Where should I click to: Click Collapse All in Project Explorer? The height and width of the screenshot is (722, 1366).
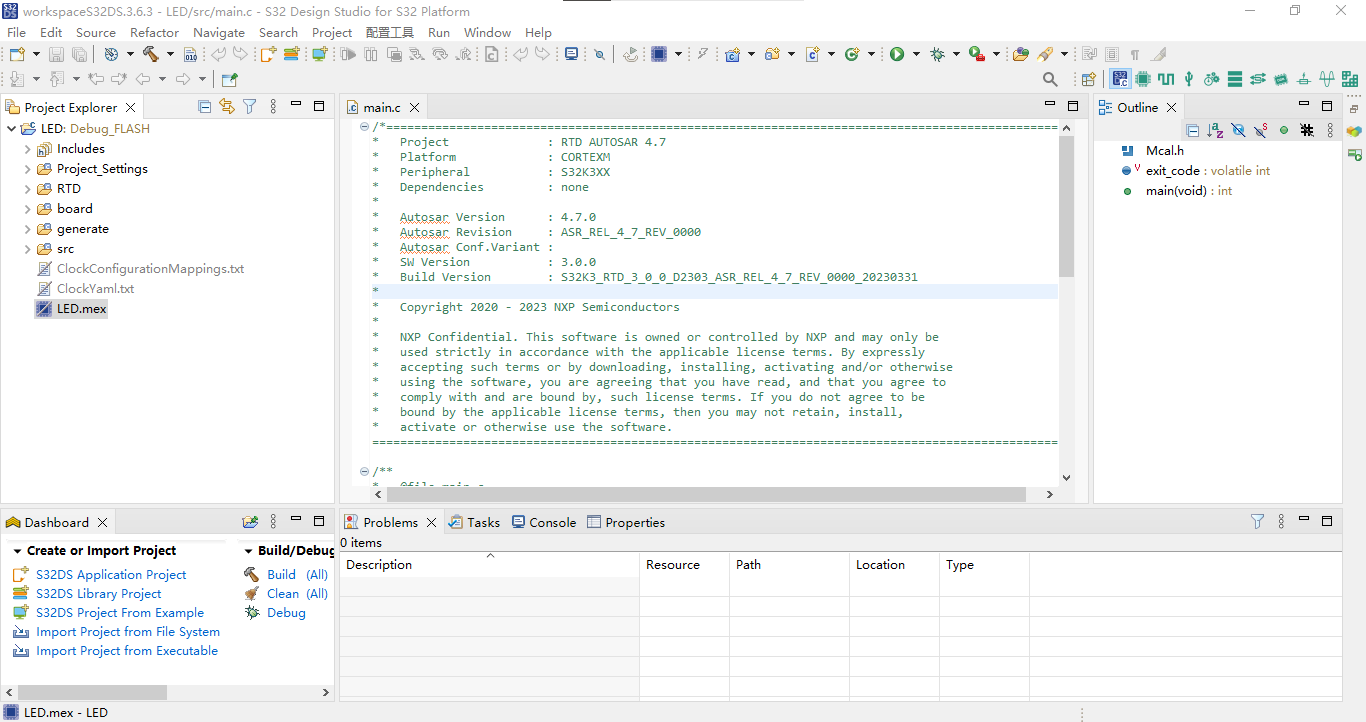click(205, 106)
